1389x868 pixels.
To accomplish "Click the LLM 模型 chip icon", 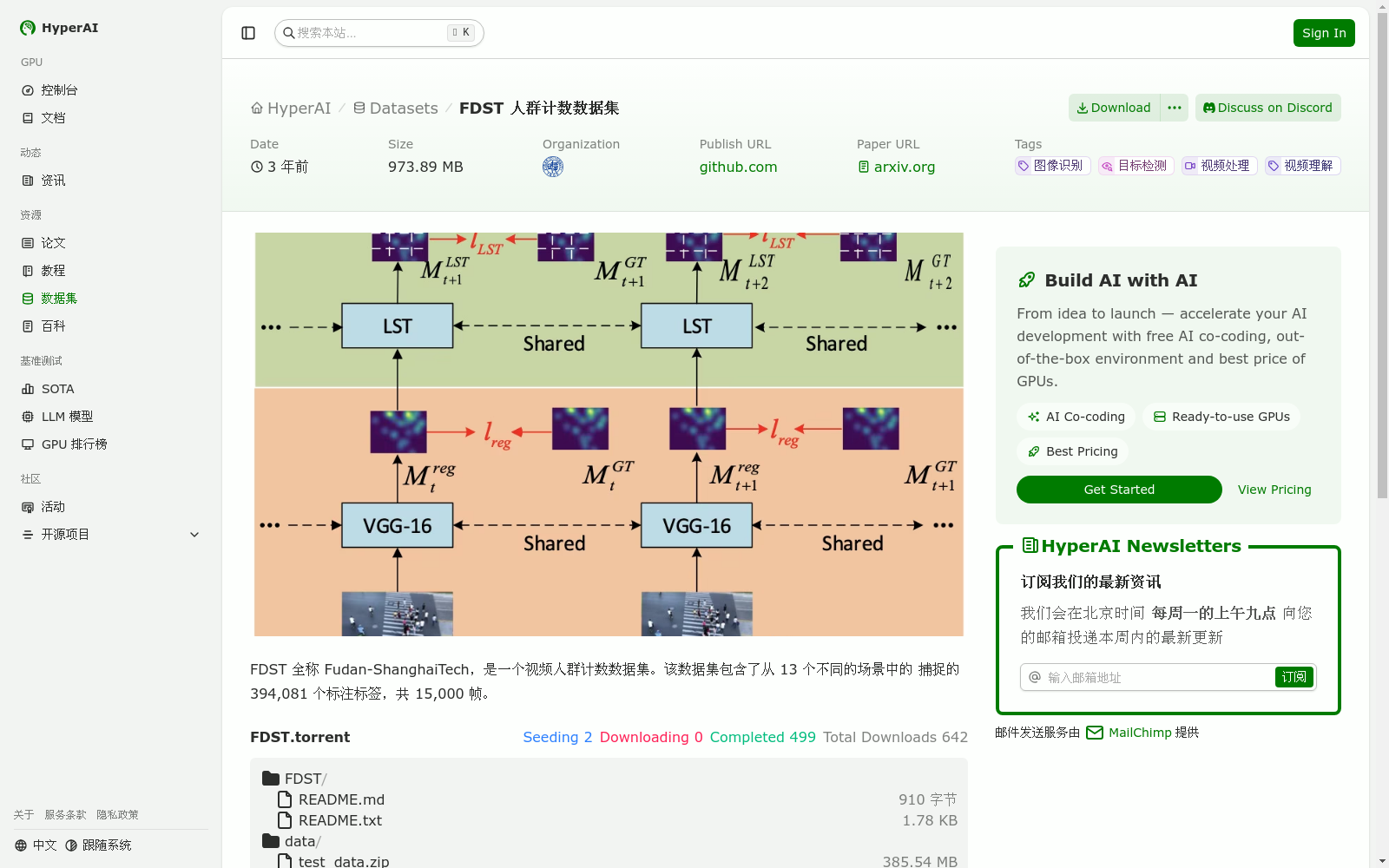I will point(28,417).
